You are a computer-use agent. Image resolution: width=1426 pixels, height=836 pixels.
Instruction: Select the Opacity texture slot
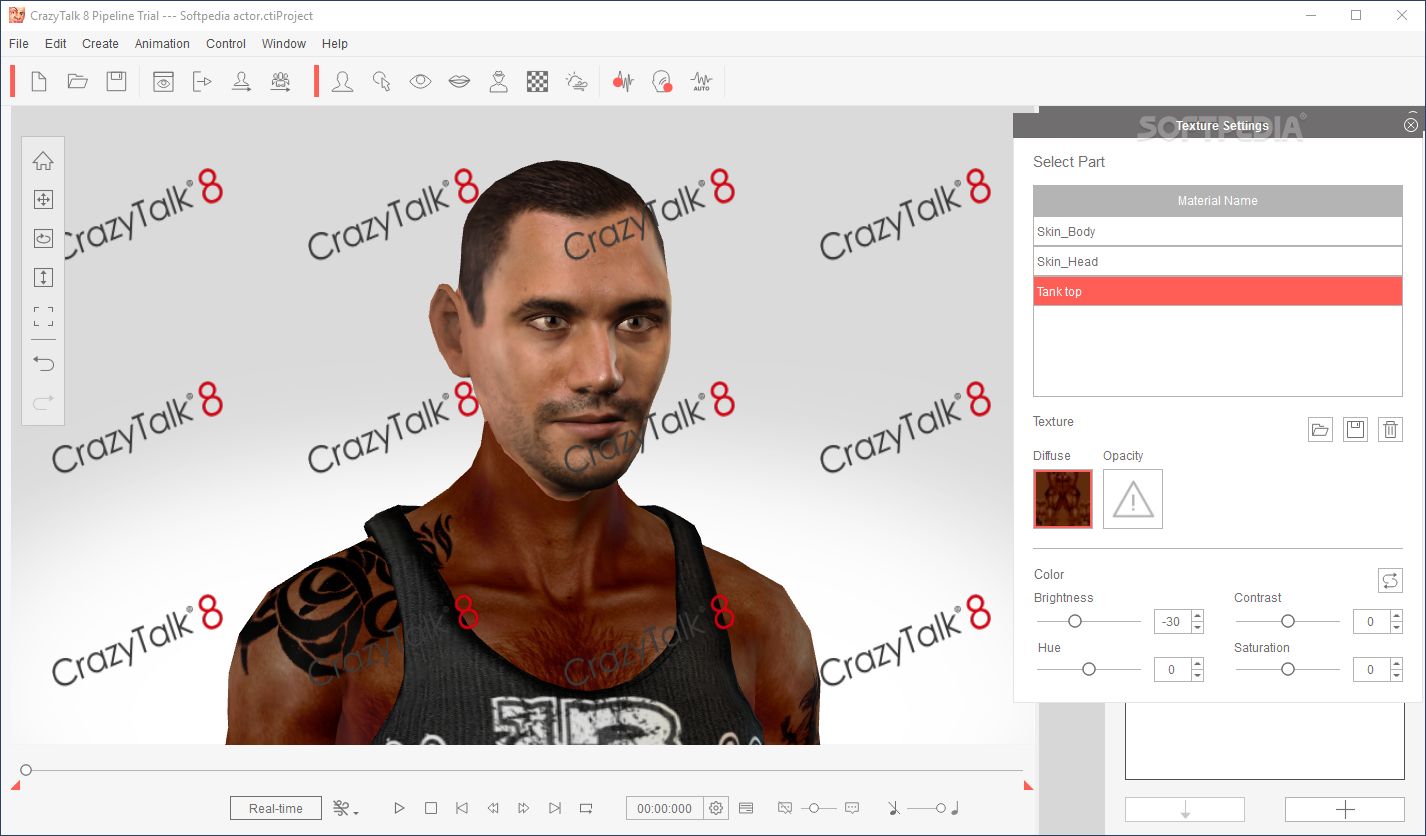pos(1133,499)
